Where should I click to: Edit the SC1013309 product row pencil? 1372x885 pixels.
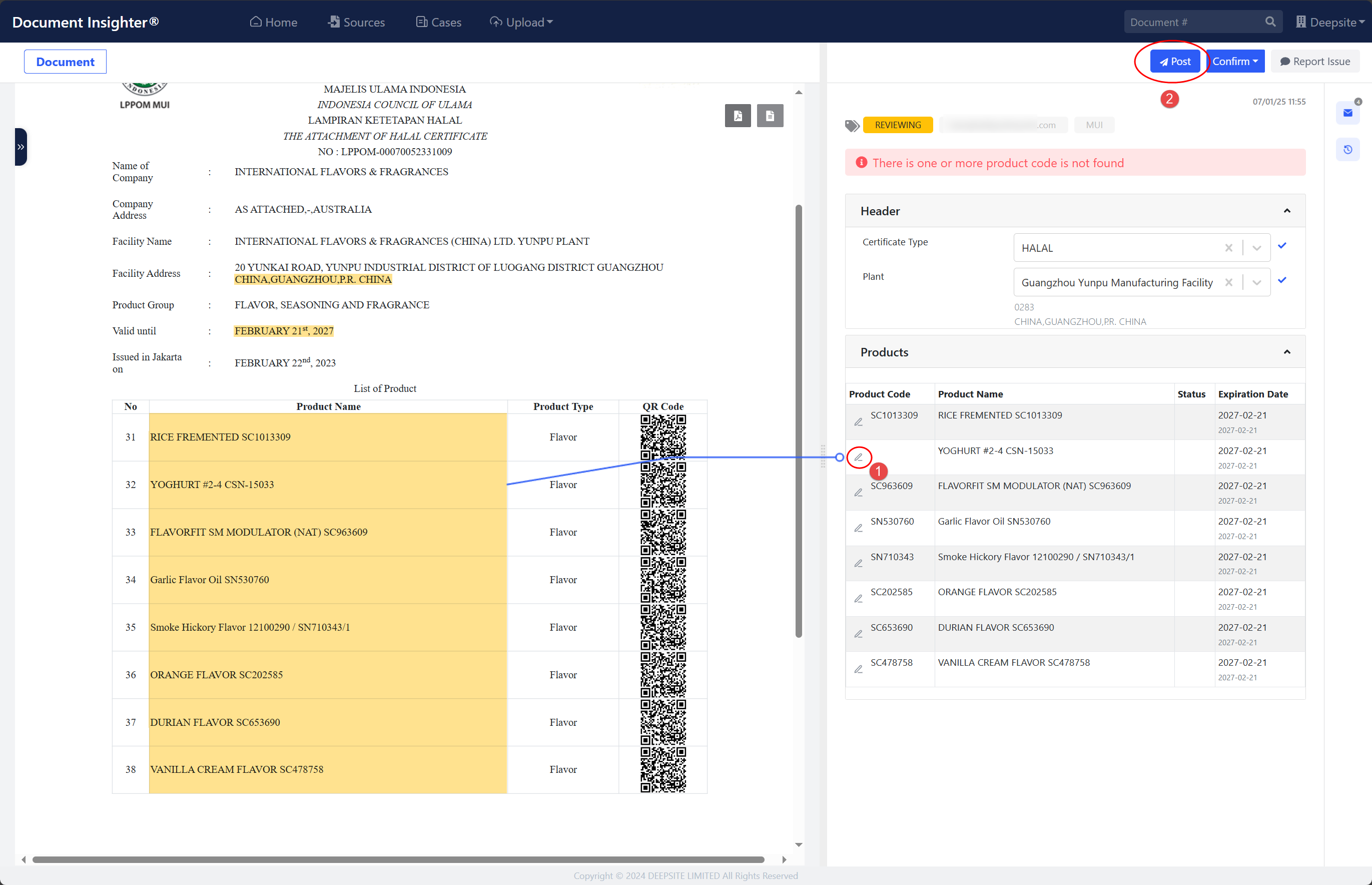(x=858, y=422)
